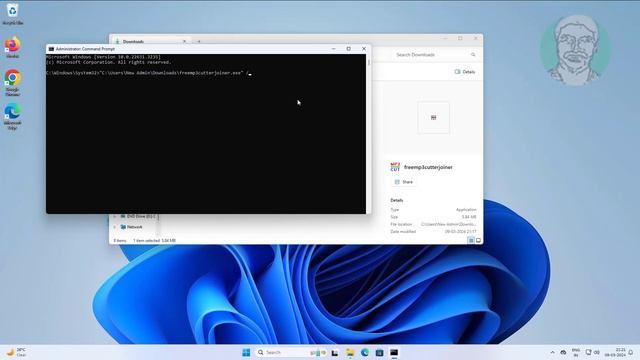640x360 pixels.
Task: Open the weather widget in the taskbar
Action: click(16, 352)
